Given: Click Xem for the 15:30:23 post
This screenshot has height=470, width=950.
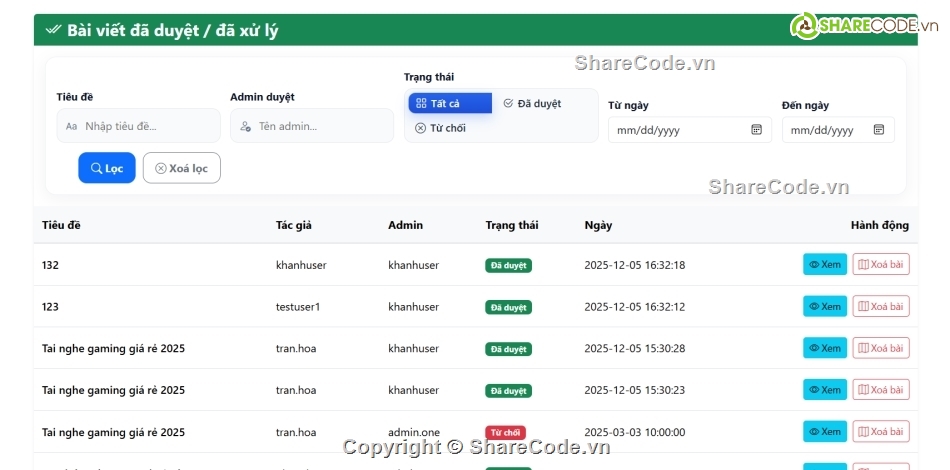Looking at the screenshot, I should [825, 389].
